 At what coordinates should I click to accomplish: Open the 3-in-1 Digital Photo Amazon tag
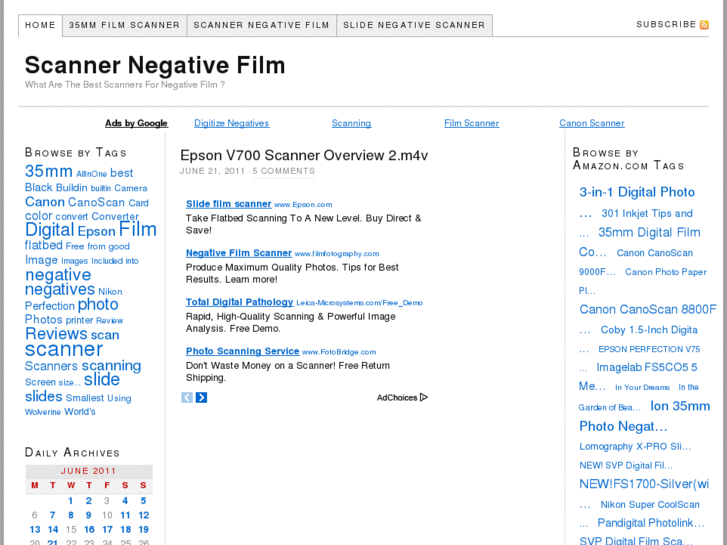click(x=637, y=192)
